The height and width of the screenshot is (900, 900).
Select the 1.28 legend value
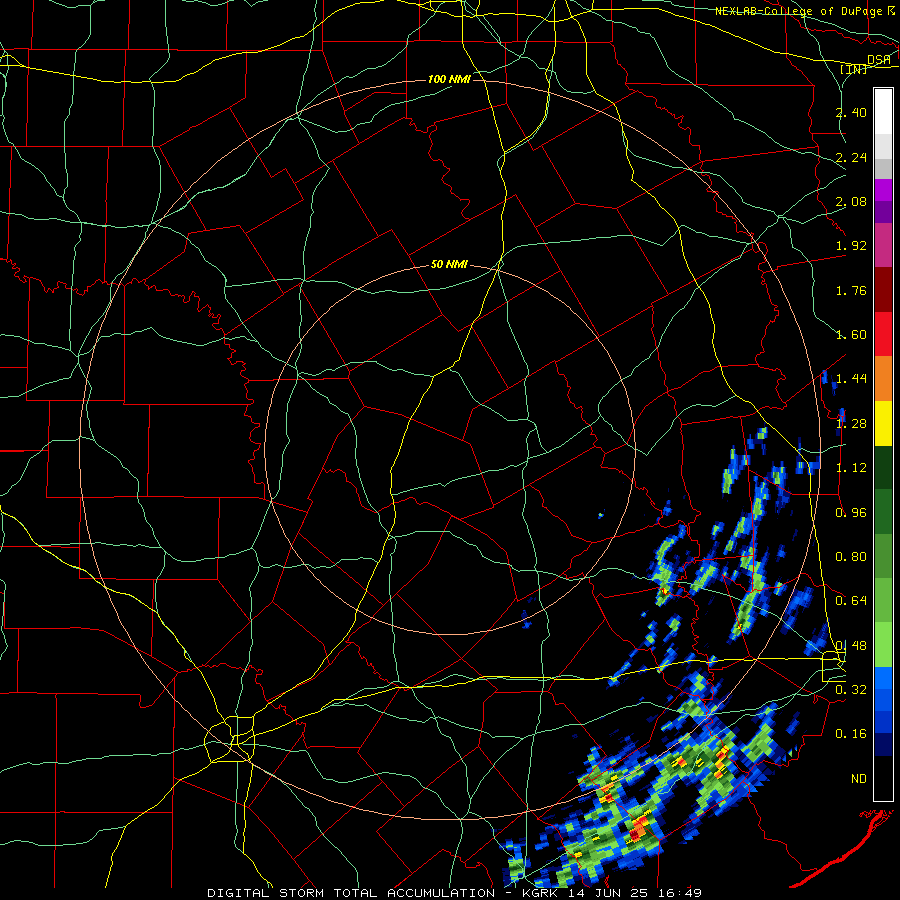pos(851,424)
